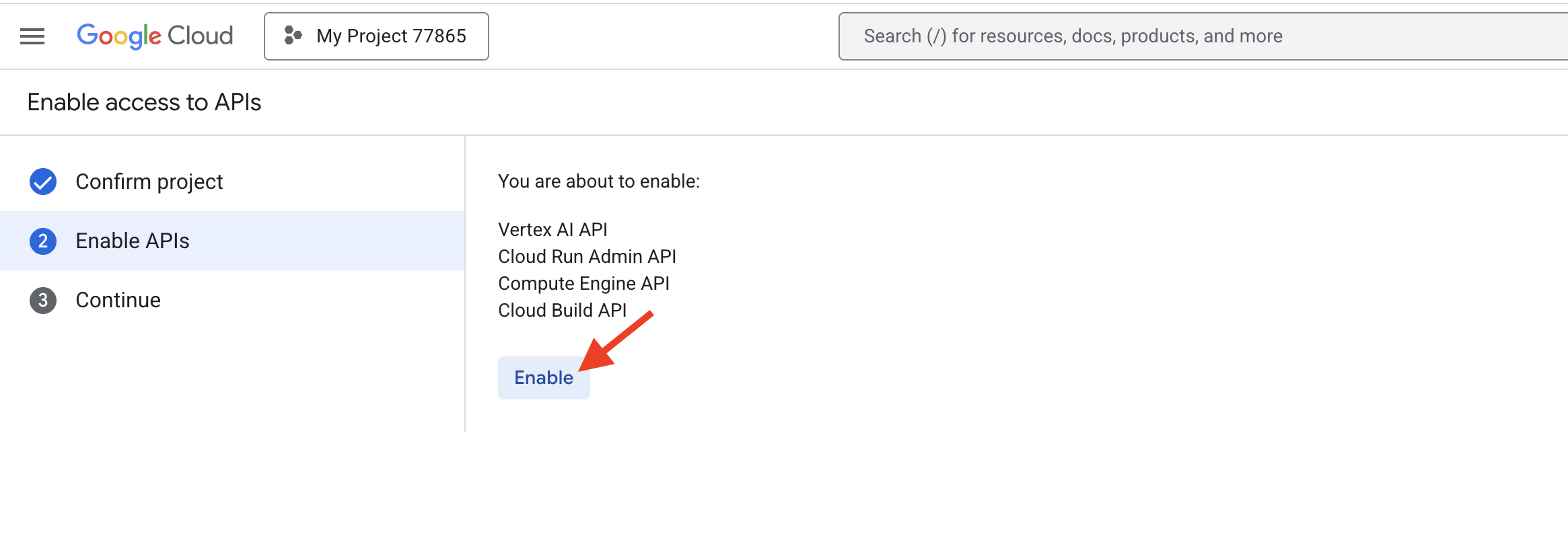This screenshot has height=546, width=1568.
Task: Click the vertical divider beside the steps panel
Action: pos(465,282)
